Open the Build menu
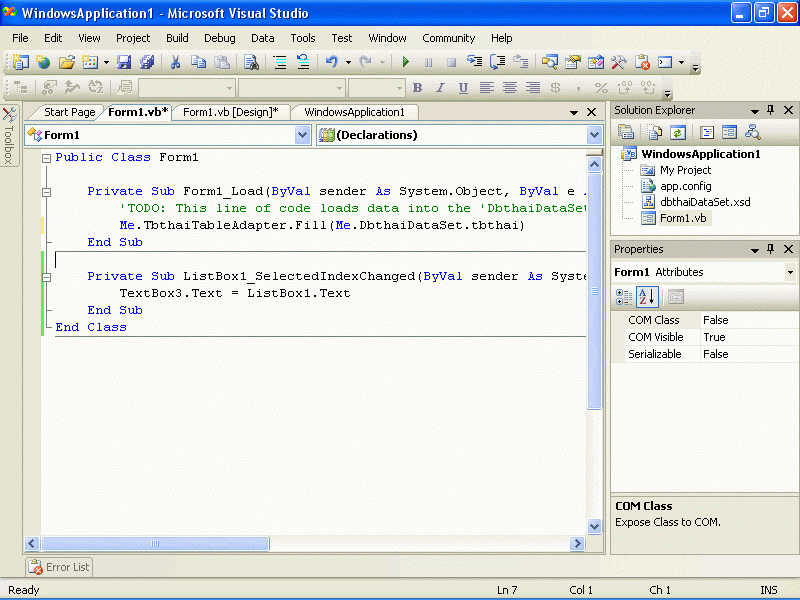 [x=177, y=38]
